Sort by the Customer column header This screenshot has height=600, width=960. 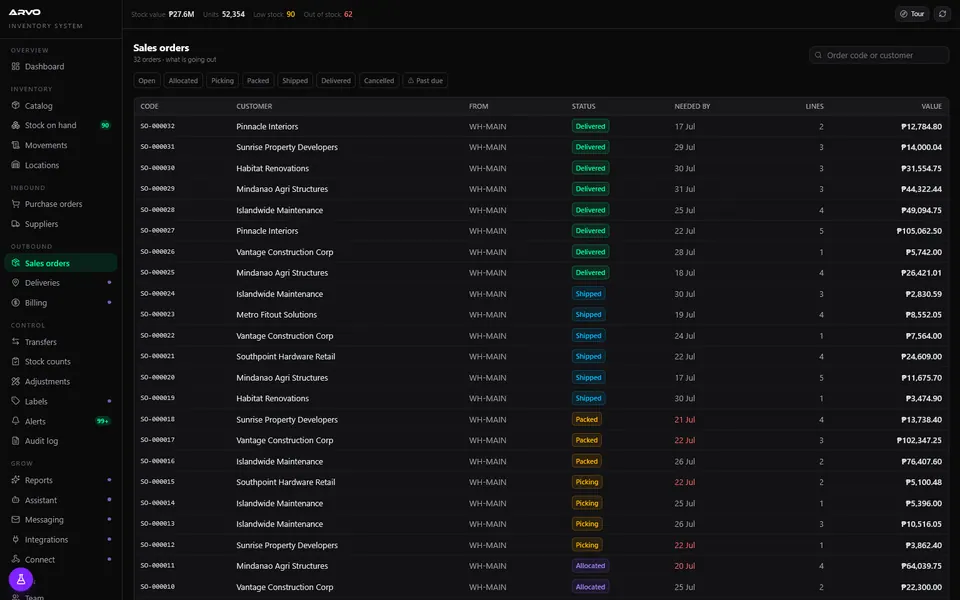[x=254, y=106]
